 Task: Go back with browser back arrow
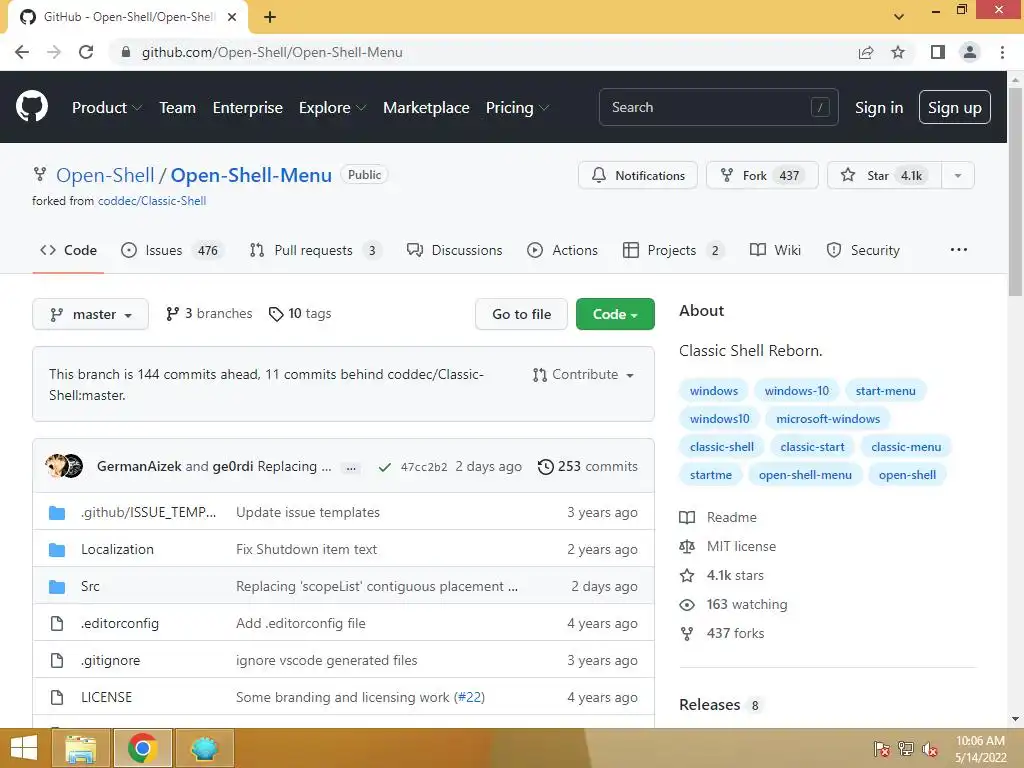pyautogui.click(x=22, y=52)
